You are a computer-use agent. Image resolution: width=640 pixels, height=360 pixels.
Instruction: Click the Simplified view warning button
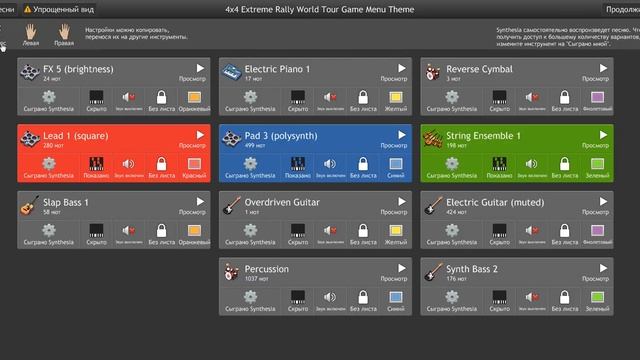pos(59,9)
